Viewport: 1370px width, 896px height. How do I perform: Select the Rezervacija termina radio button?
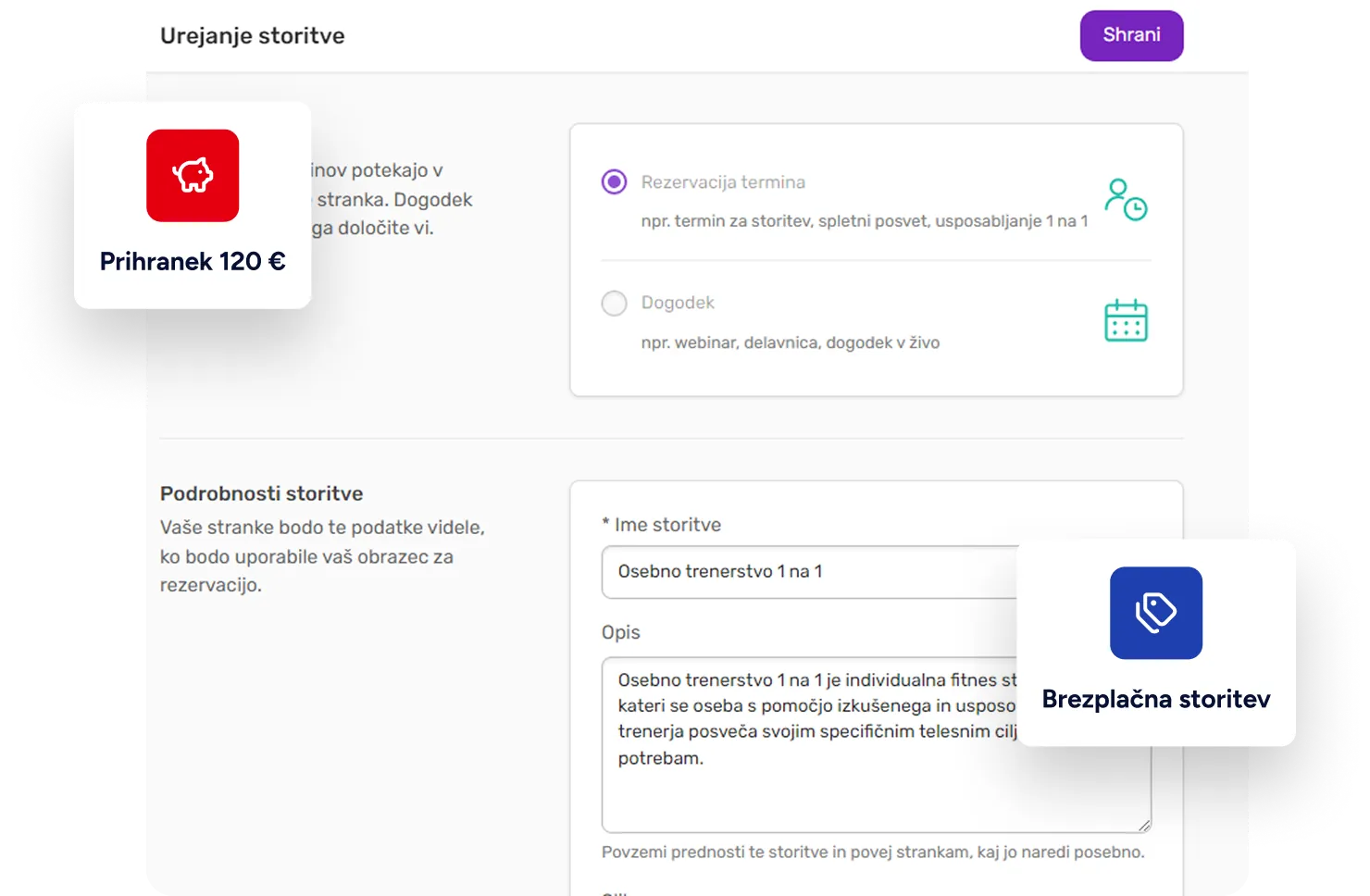click(x=614, y=181)
